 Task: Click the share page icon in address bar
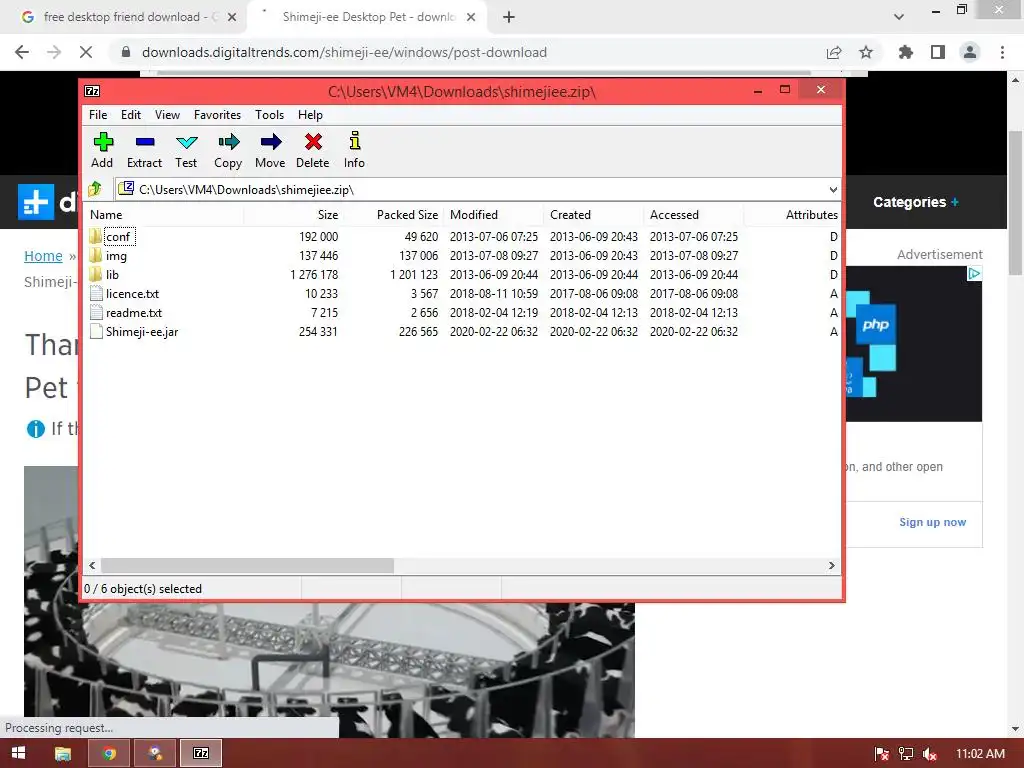coord(834,52)
